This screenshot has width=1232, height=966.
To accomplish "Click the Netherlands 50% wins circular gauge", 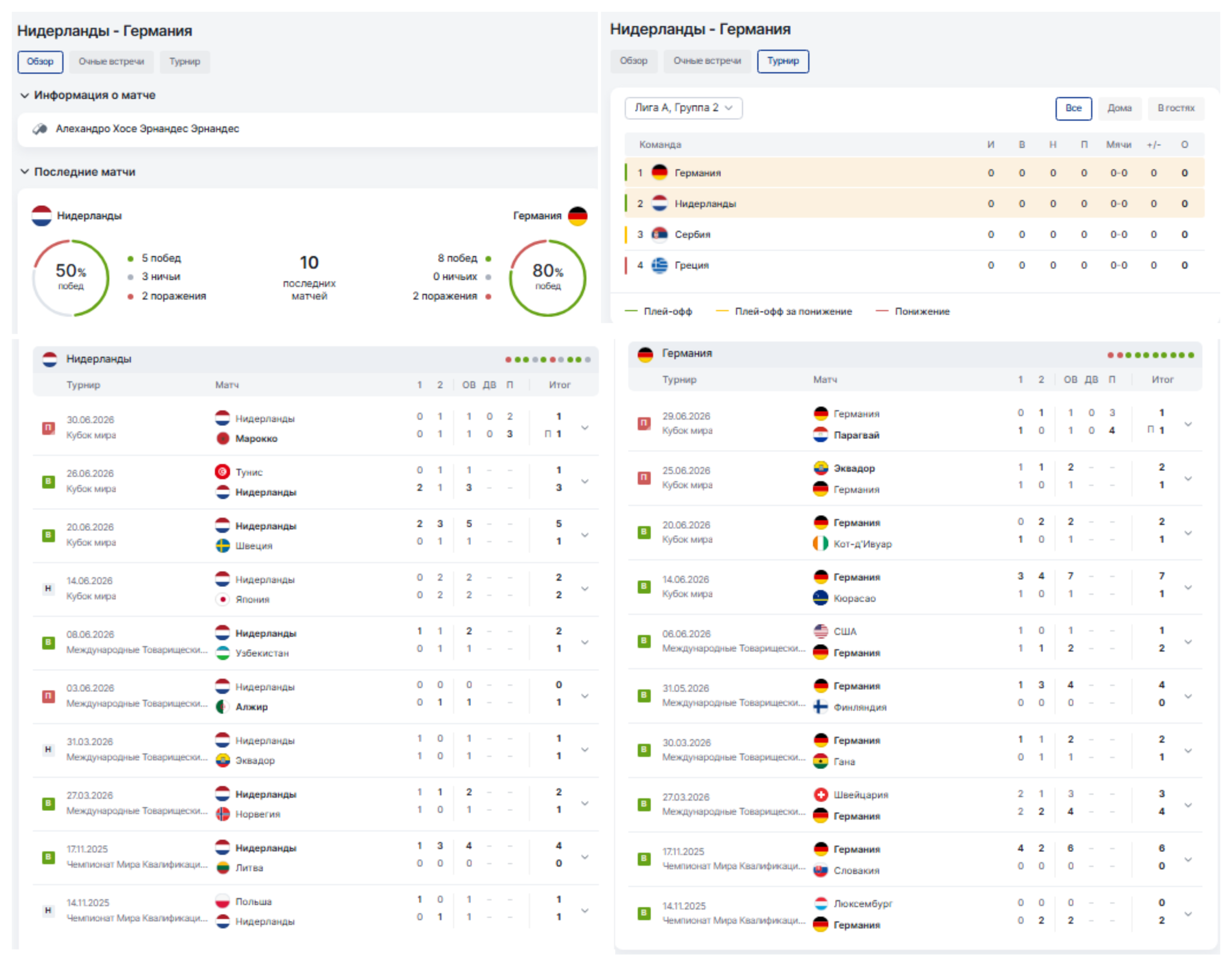I will click(x=71, y=277).
